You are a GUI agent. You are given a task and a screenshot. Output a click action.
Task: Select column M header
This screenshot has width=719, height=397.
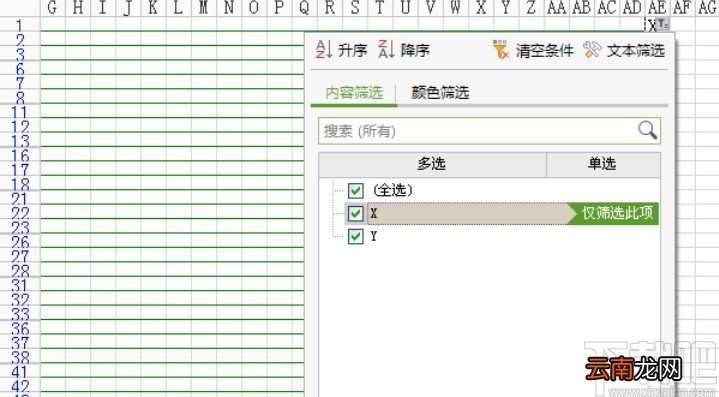(204, 8)
